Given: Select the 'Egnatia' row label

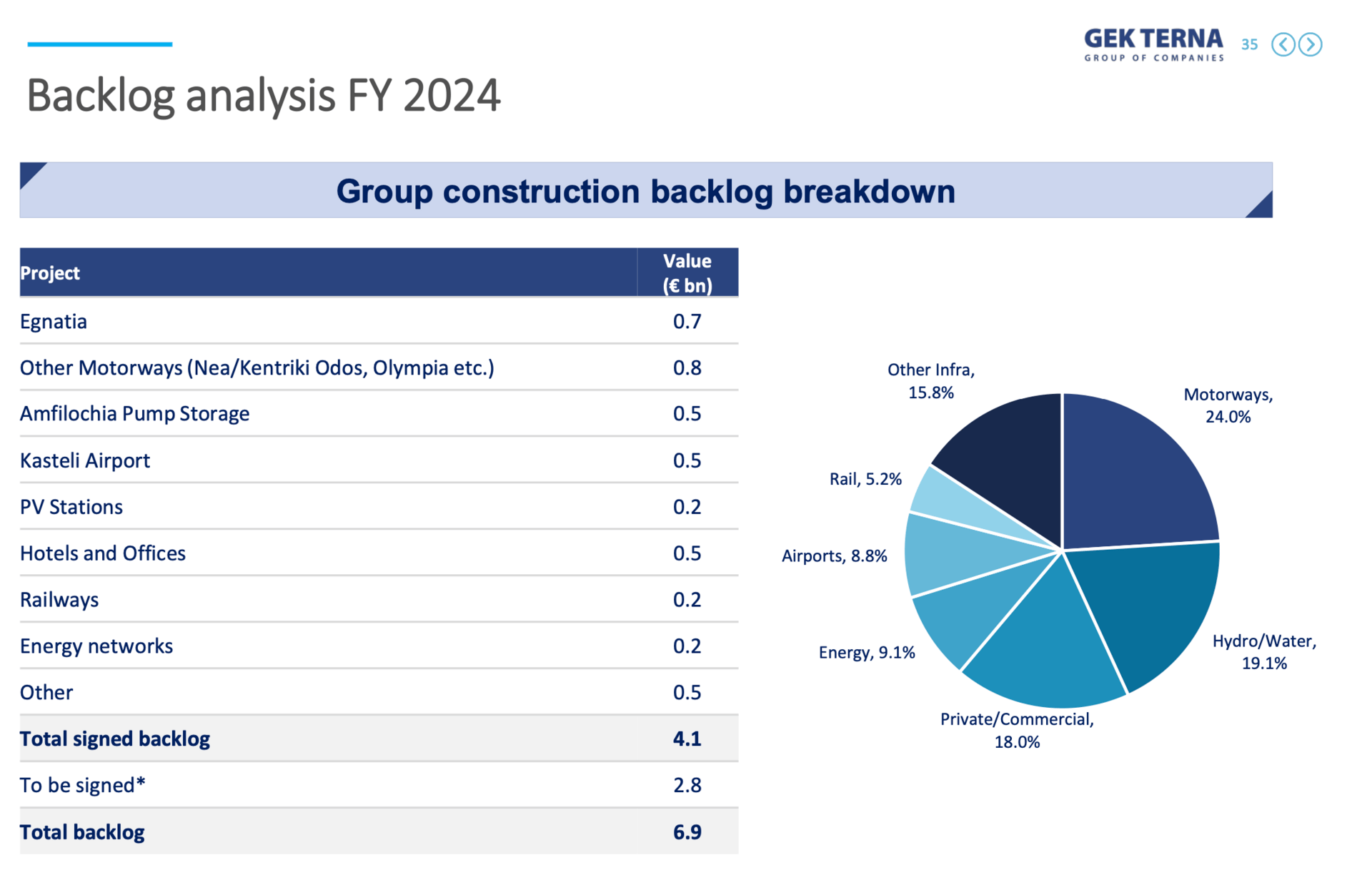Looking at the screenshot, I should tap(54, 321).
